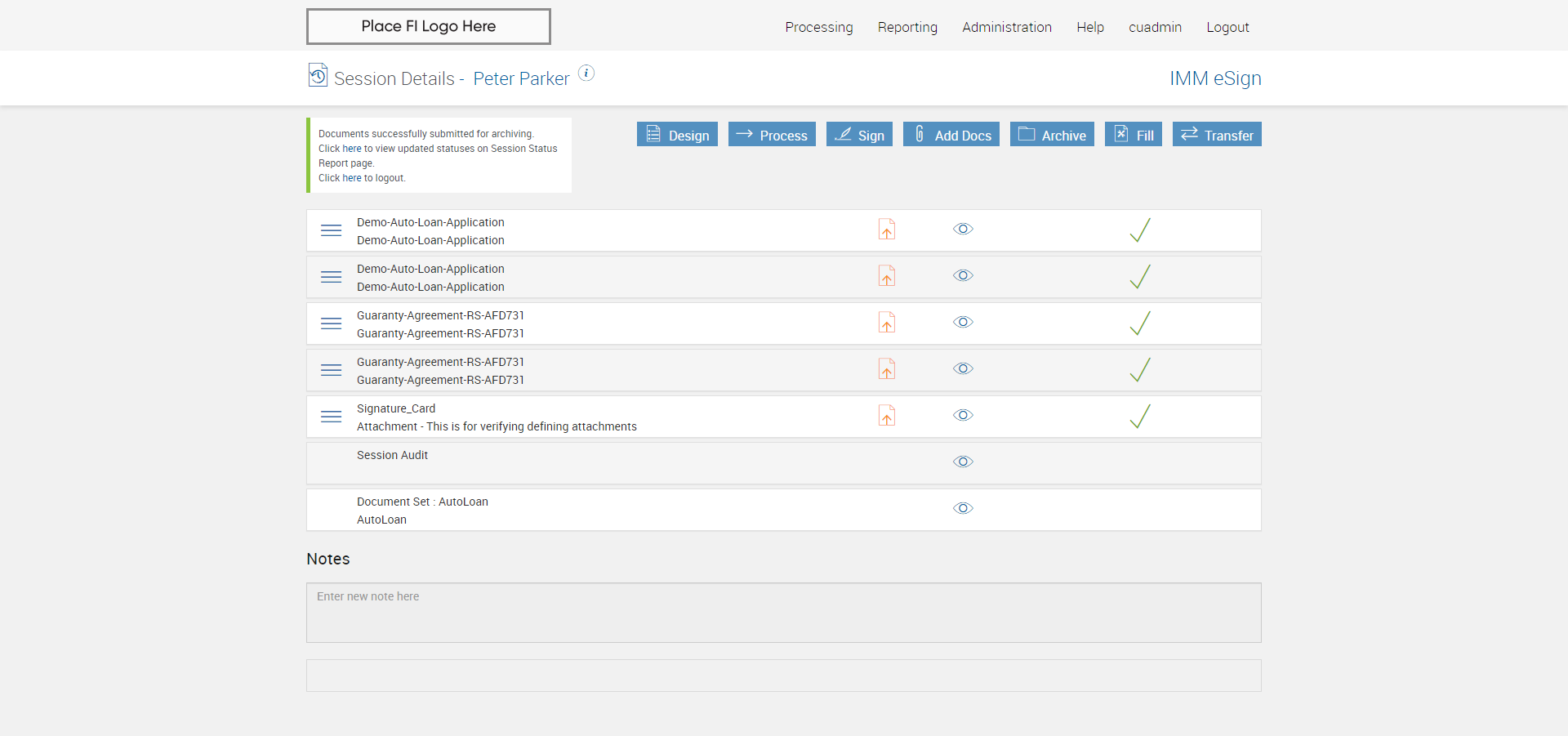Click upload icon for Signature_Card row
Screen dimensions: 1568x736
886,416
